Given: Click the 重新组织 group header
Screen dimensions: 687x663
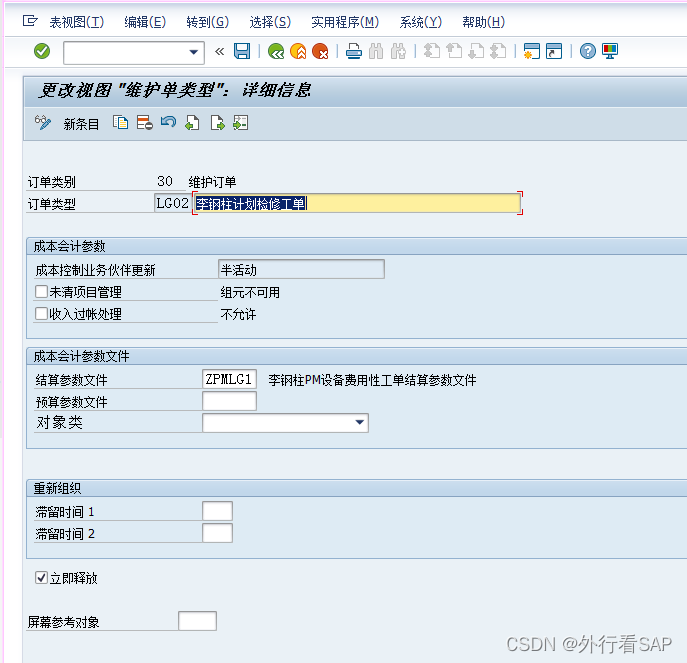Looking at the screenshot, I should (57, 488).
